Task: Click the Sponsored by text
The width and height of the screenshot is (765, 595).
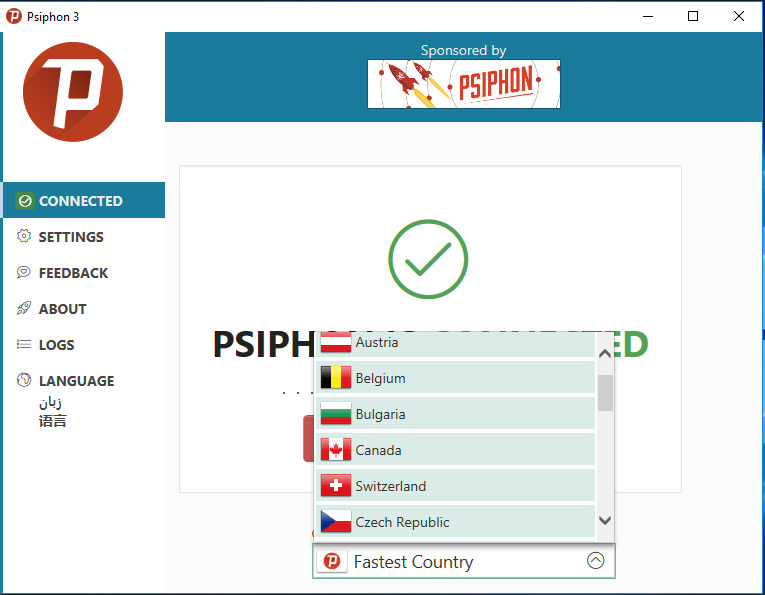Action: [463, 50]
